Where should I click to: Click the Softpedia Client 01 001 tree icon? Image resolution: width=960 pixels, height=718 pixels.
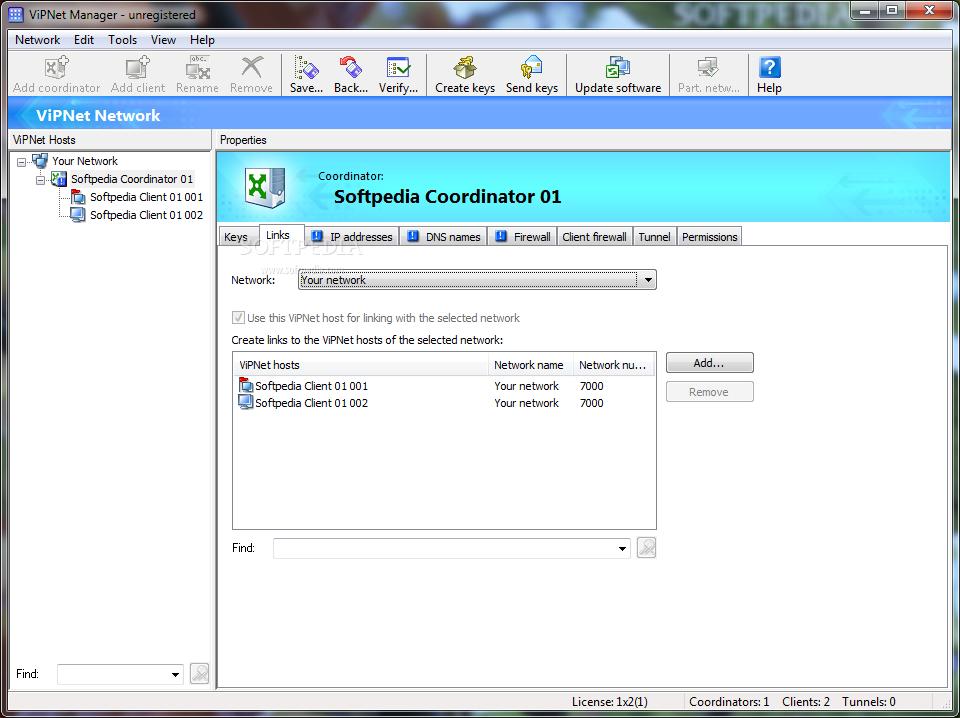[78, 196]
